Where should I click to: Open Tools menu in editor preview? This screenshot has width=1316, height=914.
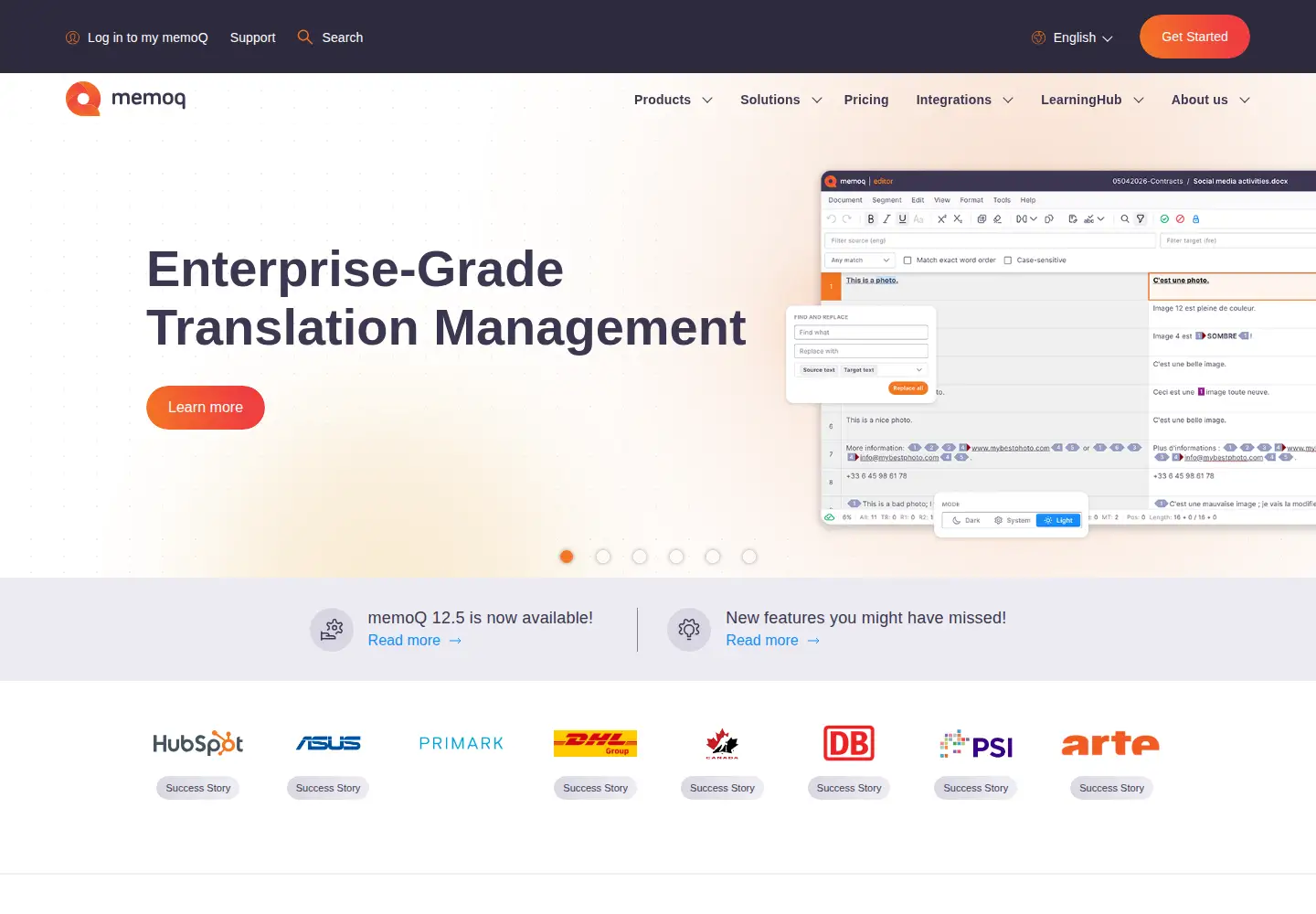point(1002,200)
